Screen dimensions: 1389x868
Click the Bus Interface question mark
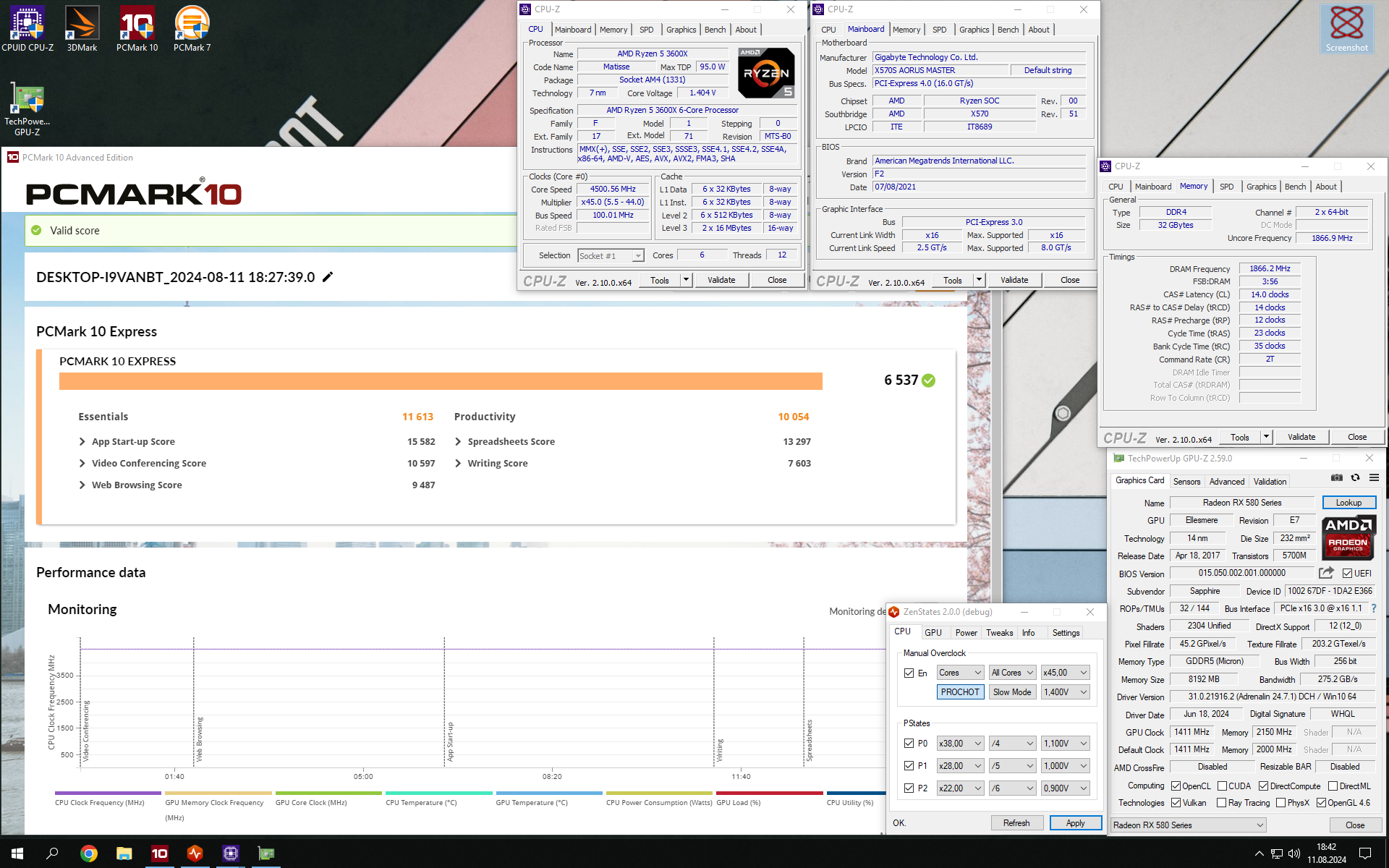coord(1374,608)
